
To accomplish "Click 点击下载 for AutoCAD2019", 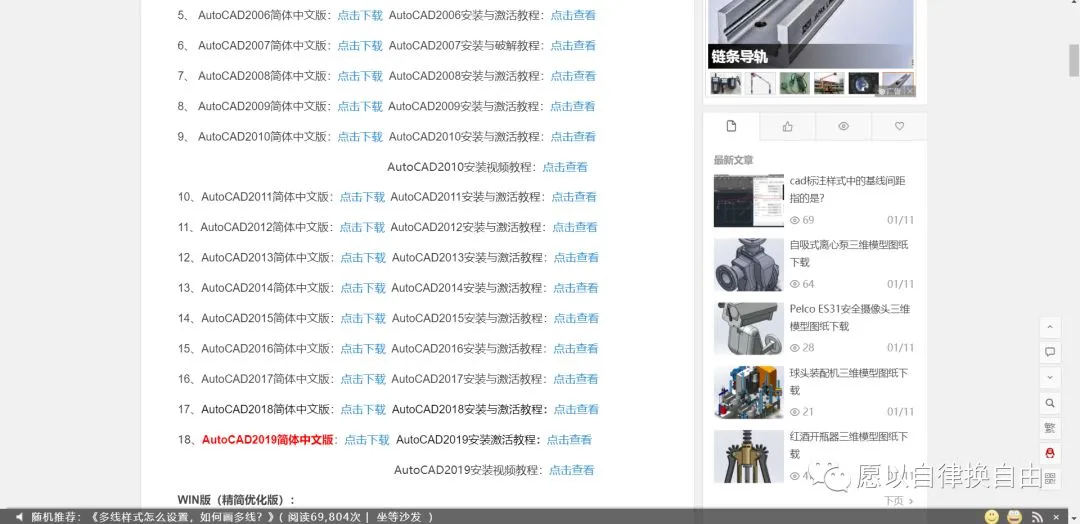I will 367,439.
